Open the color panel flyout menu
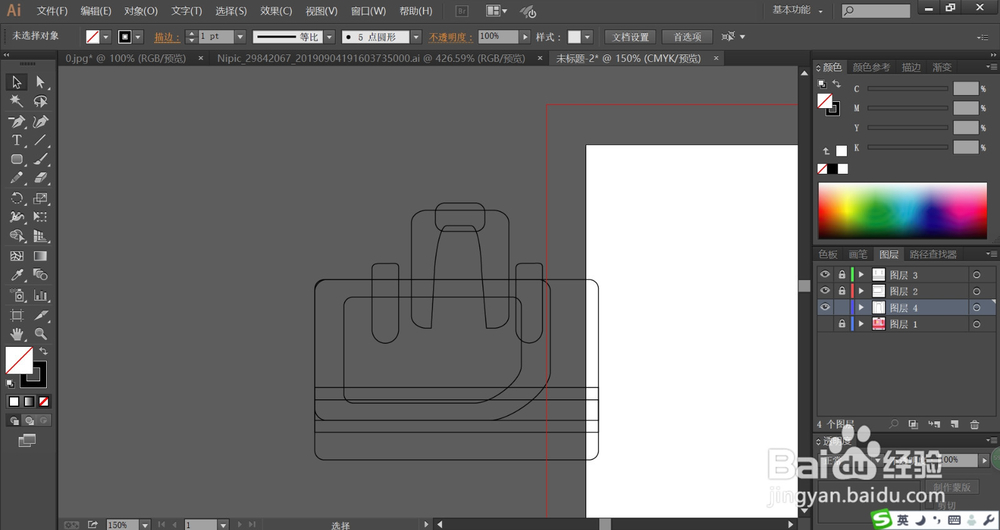This screenshot has width=1000, height=530. (x=991, y=67)
